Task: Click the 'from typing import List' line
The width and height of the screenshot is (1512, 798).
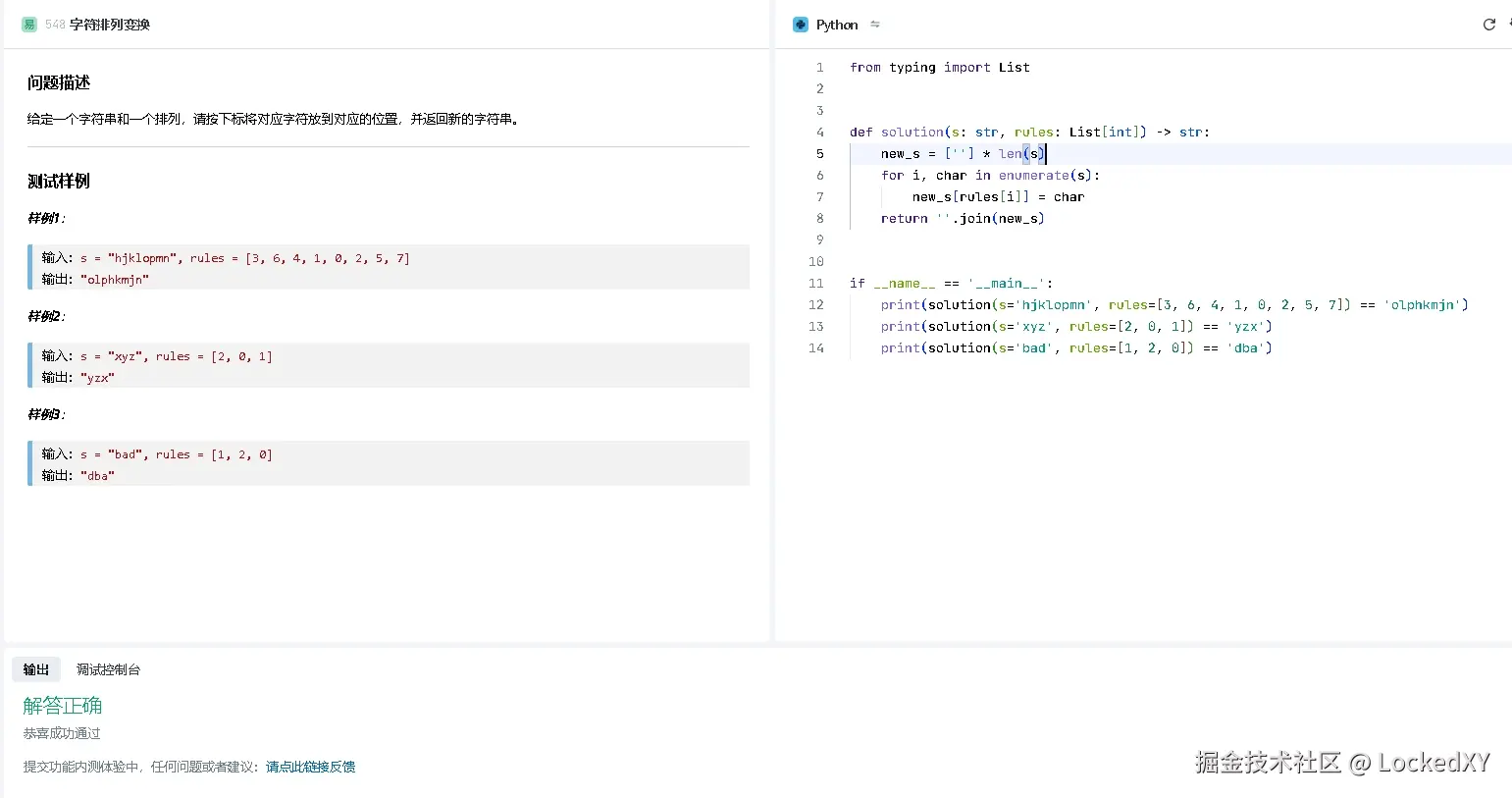Action: coord(939,68)
